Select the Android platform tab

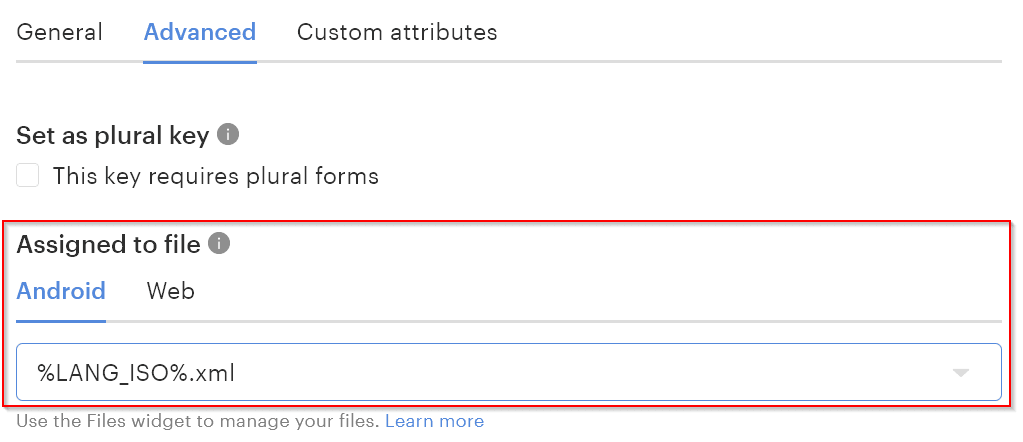(61, 291)
